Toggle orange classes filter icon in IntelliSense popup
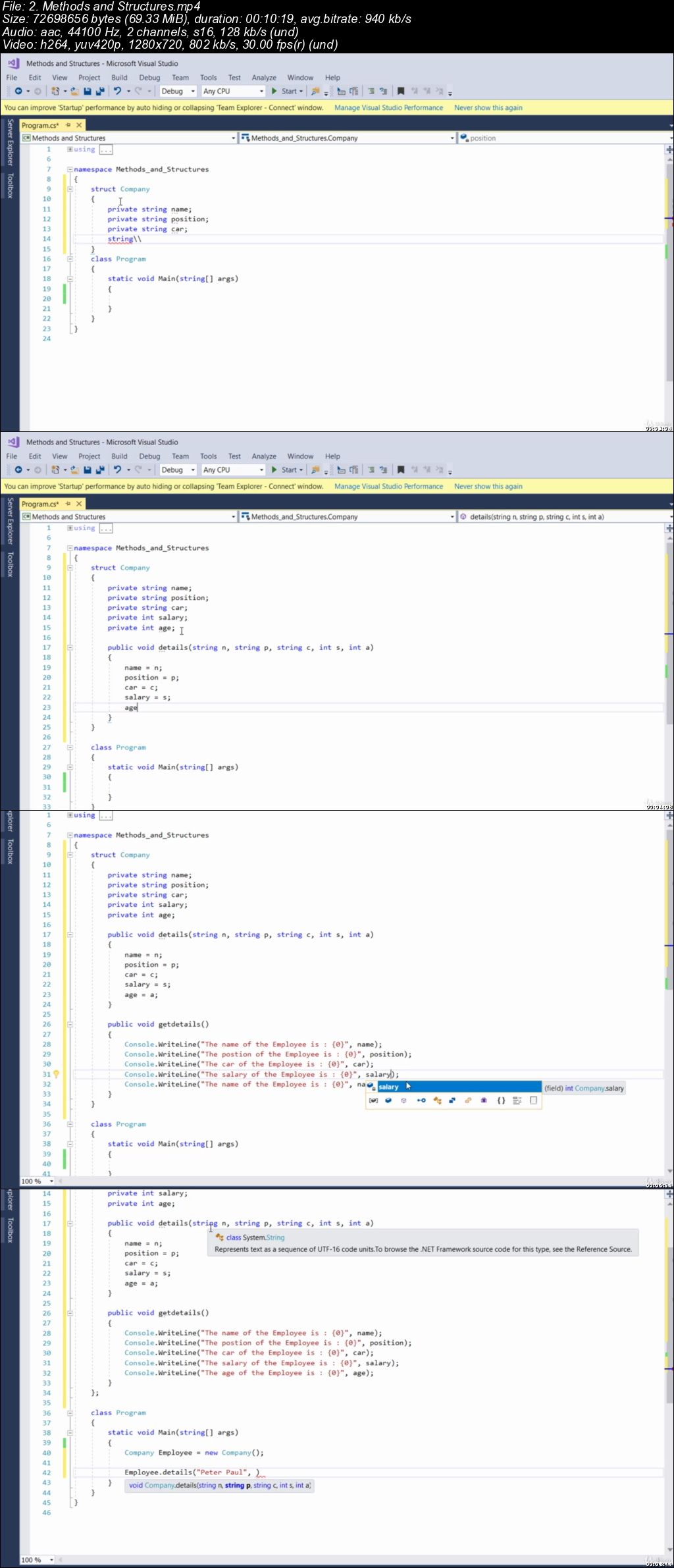674x1568 pixels. (437, 1100)
